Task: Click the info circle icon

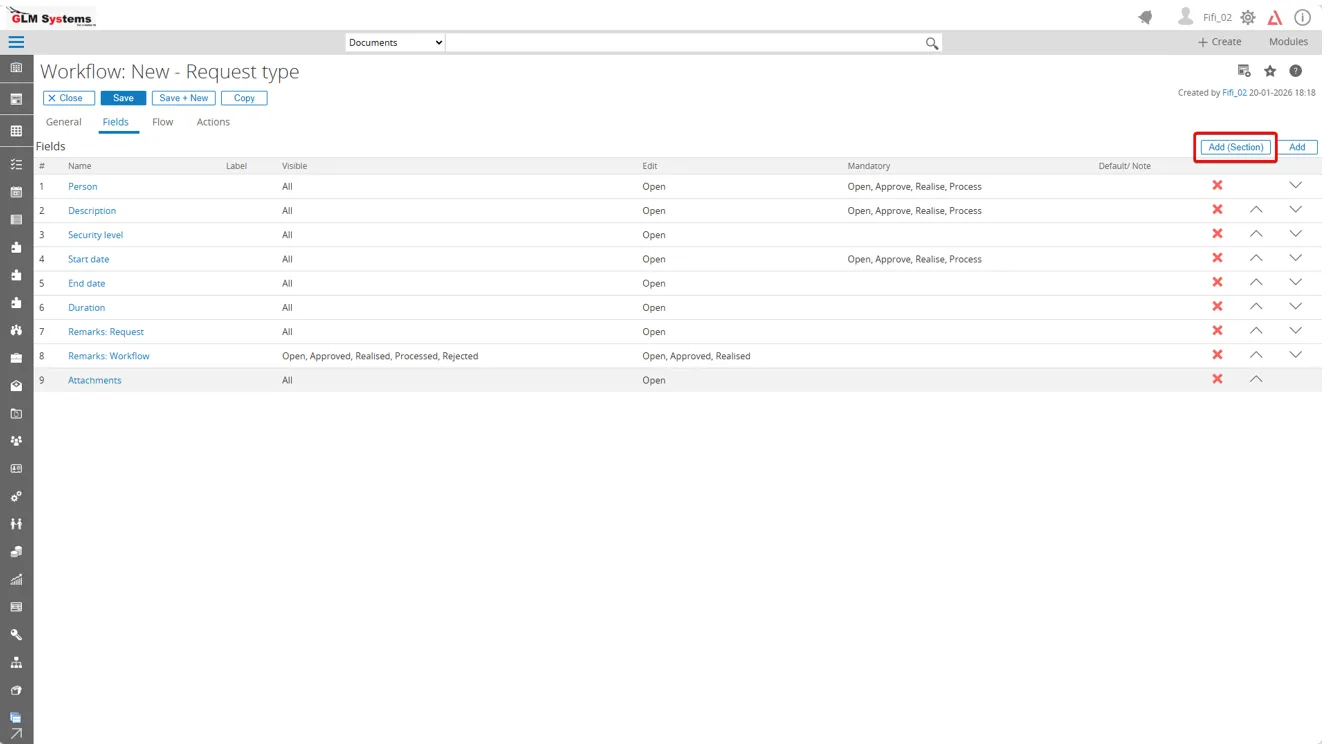Action: coord(1302,17)
